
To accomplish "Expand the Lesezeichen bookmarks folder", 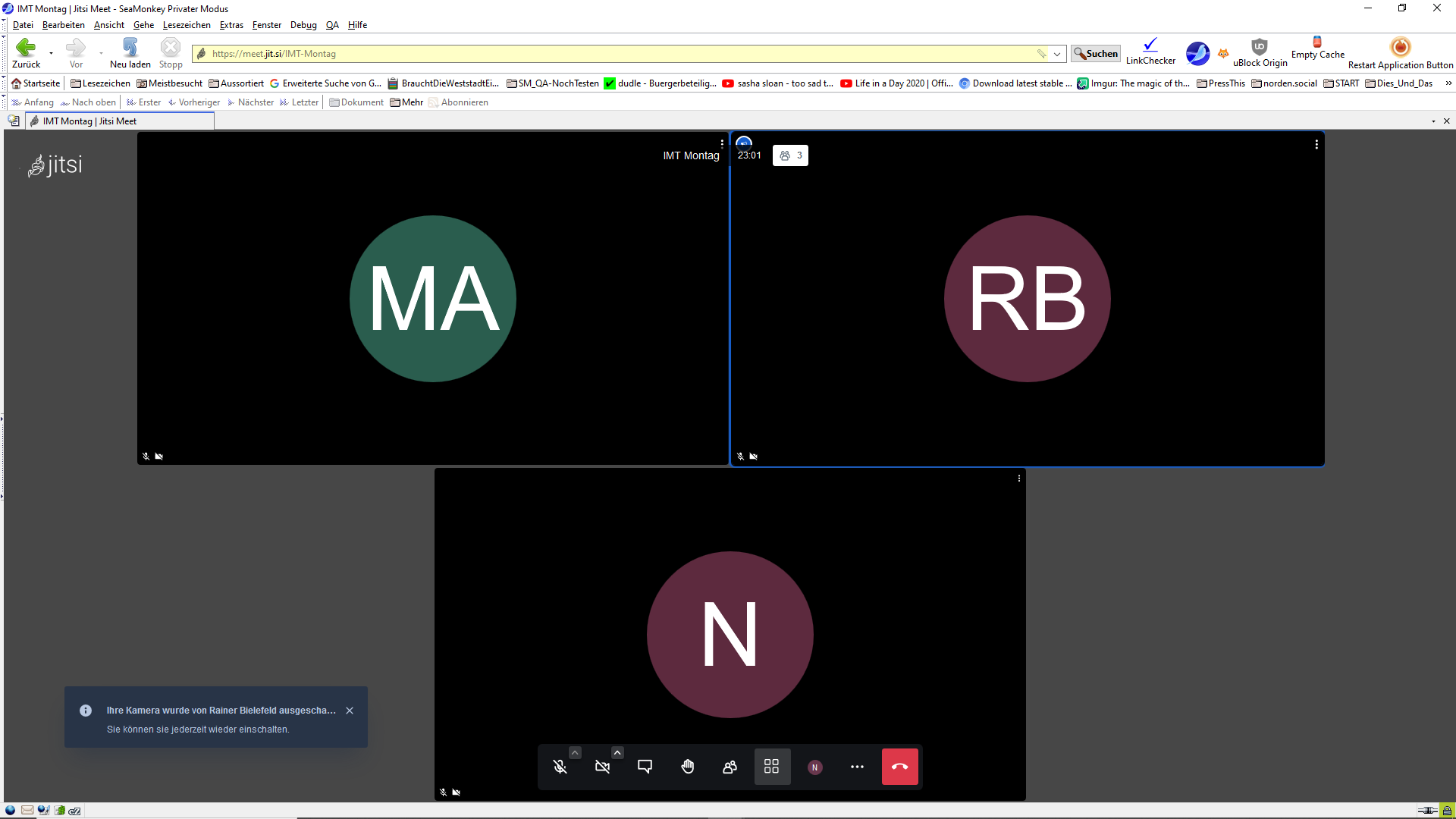I will click(100, 83).
